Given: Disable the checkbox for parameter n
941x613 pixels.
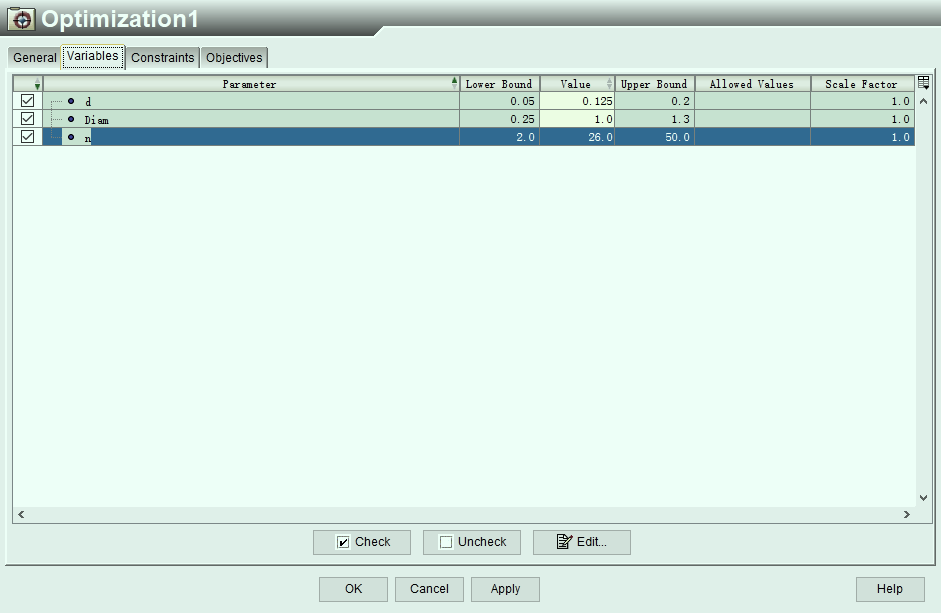Looking at the screenshot, I should point(27,137).
